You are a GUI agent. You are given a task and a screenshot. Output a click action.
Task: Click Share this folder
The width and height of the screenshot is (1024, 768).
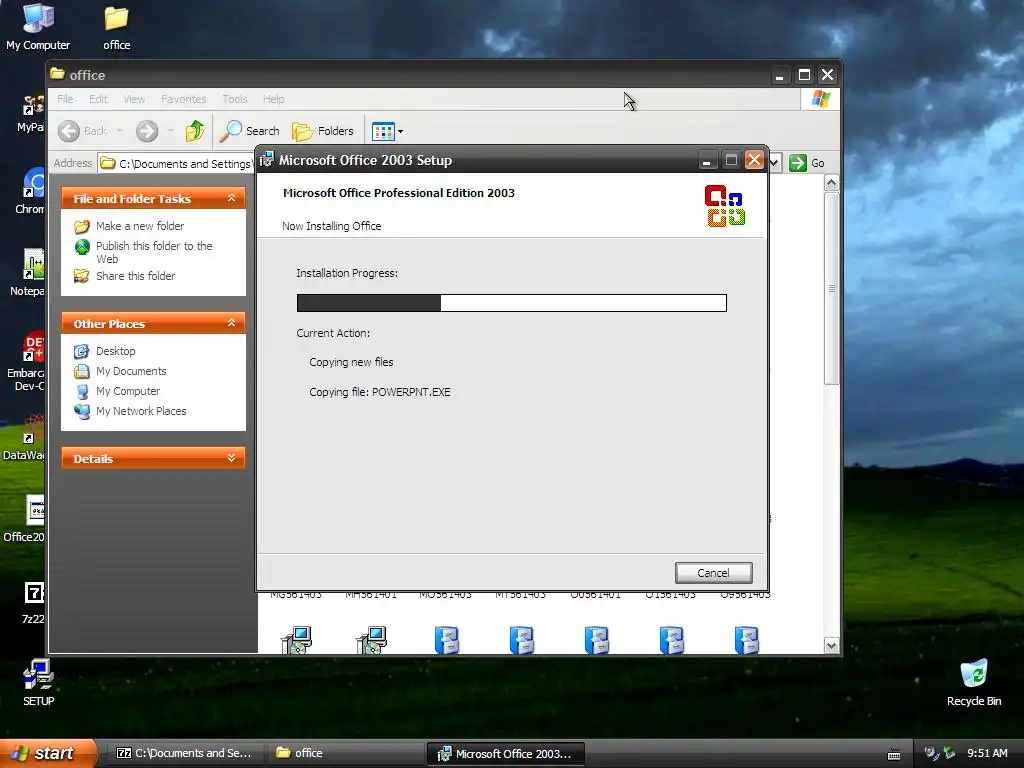135,276
